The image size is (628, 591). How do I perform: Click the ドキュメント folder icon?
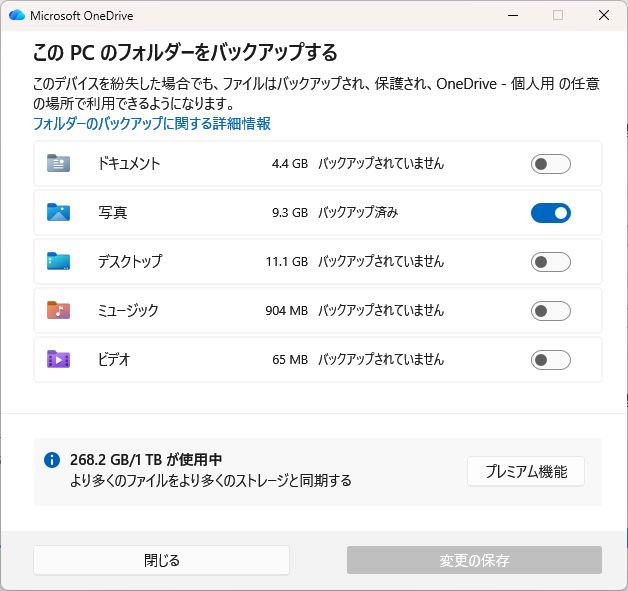pos(58,163)
